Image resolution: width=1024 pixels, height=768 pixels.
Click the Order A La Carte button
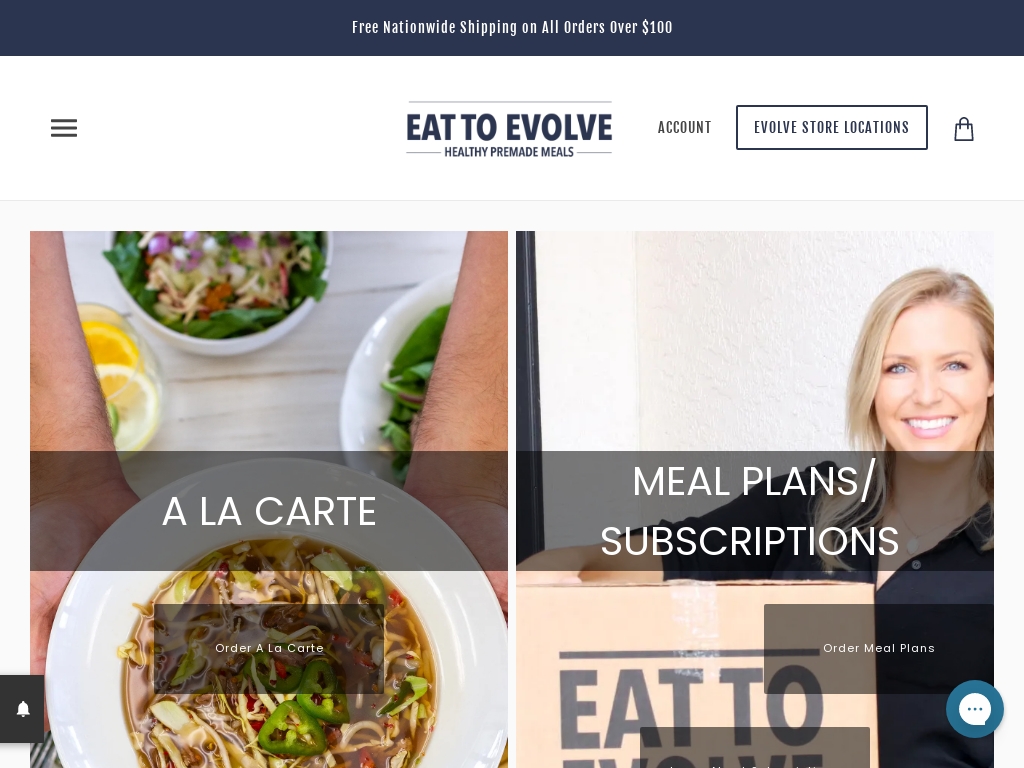(x=269, y=648)
